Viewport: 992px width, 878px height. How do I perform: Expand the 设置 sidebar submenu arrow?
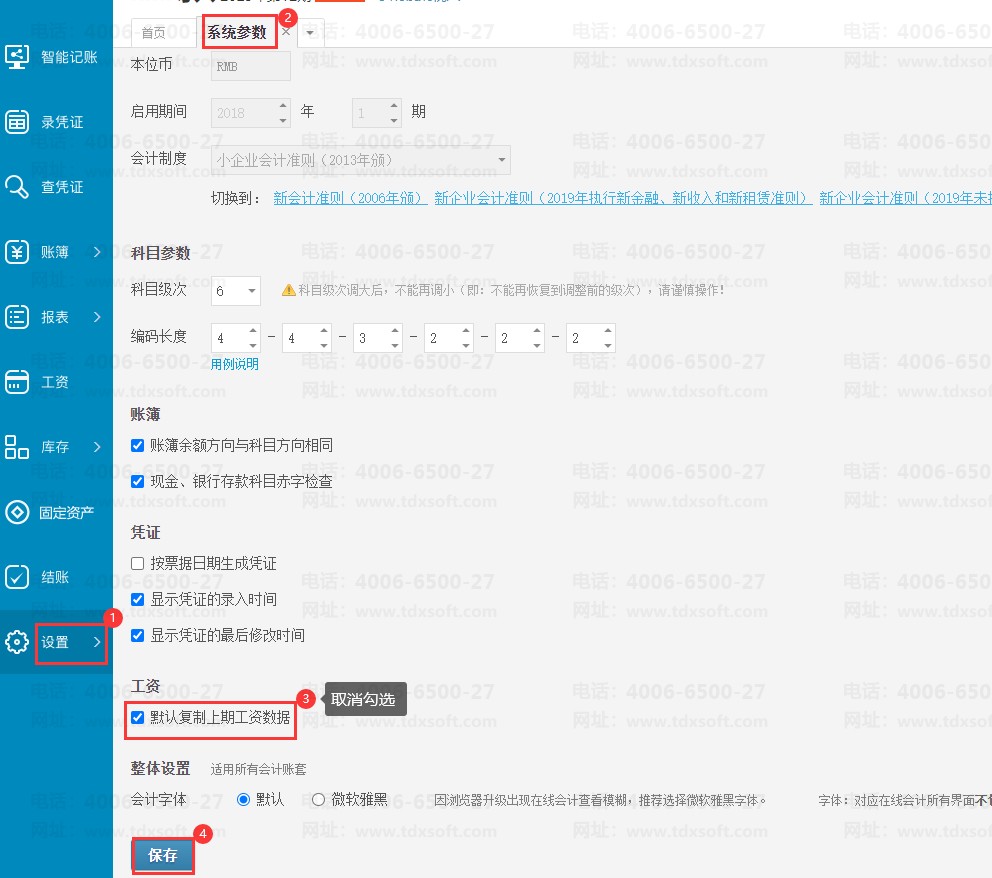(x=97, y=642)
